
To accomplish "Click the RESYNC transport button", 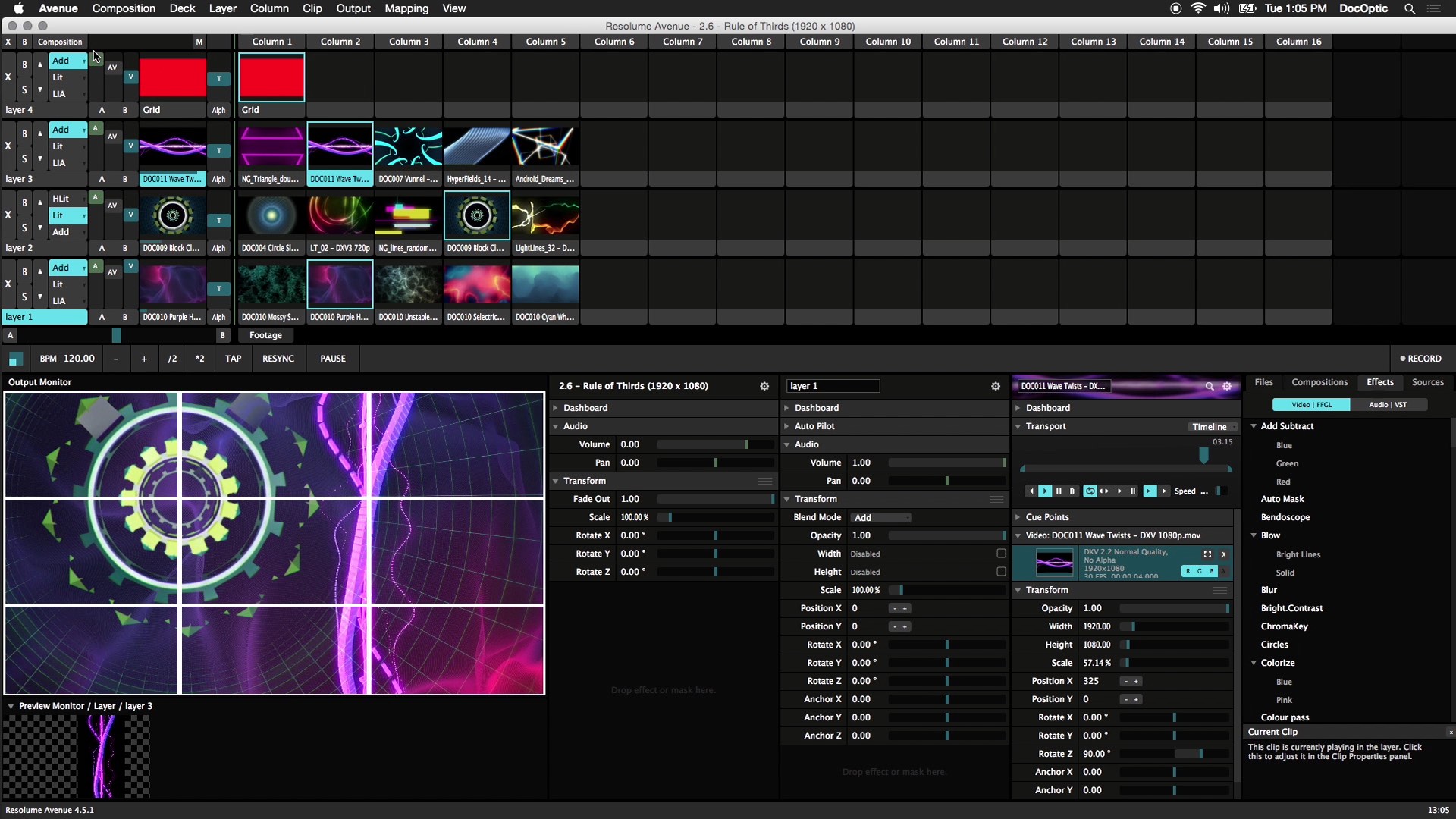I will (x=278, y=358).
